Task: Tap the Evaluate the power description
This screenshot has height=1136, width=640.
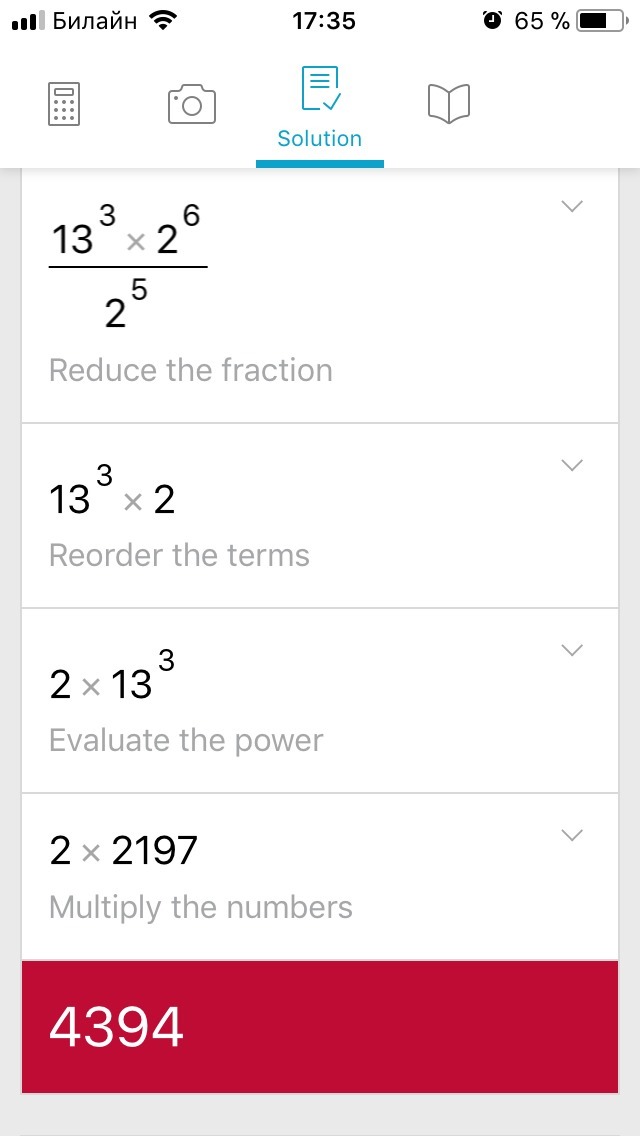Action: point(186,741)
